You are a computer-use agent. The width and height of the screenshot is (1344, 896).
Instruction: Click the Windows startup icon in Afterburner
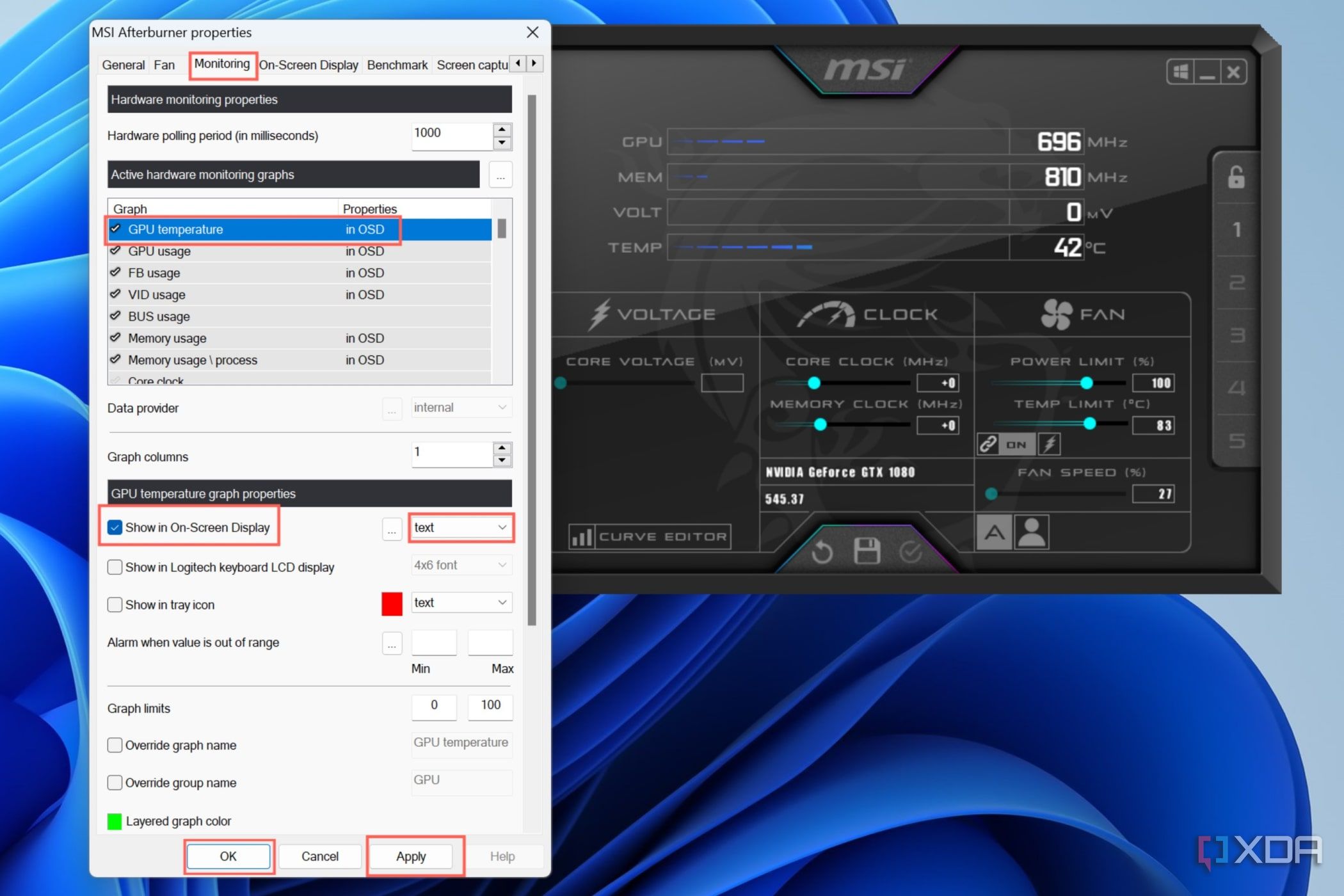tap(1181, 72)
